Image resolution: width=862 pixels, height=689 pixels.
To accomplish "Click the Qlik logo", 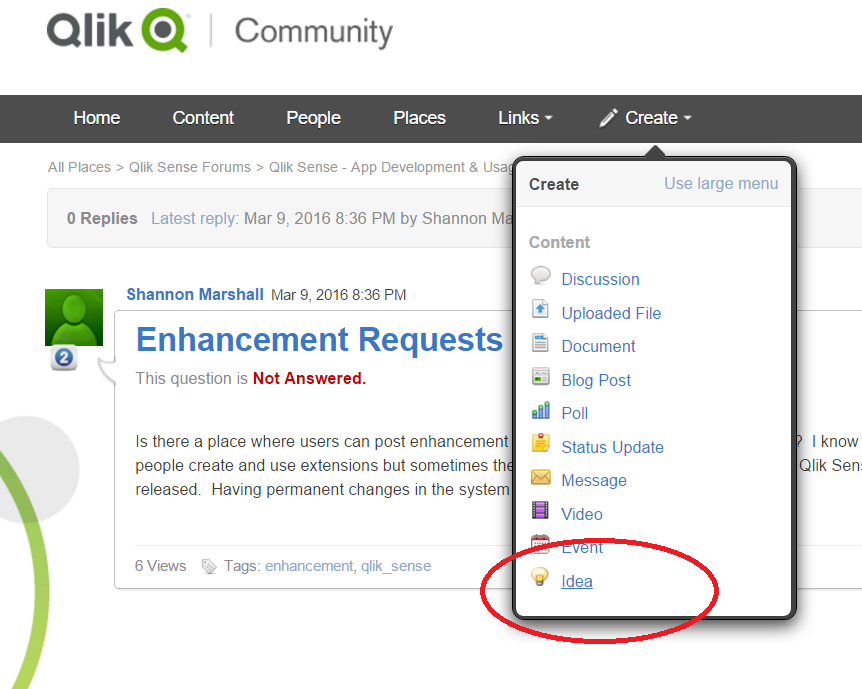I will click(118, 31).
